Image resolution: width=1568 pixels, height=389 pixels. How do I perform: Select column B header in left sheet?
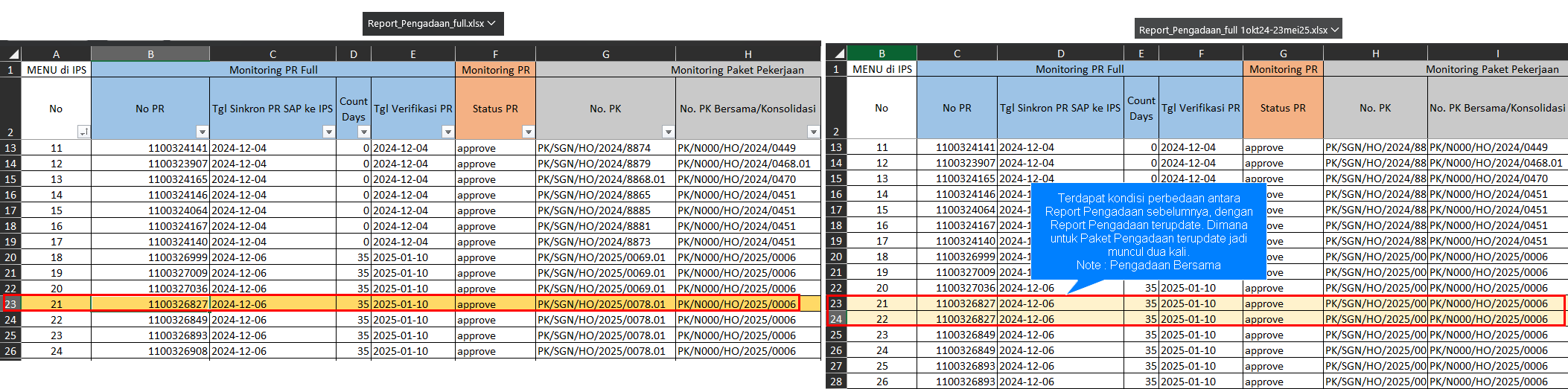150,54
